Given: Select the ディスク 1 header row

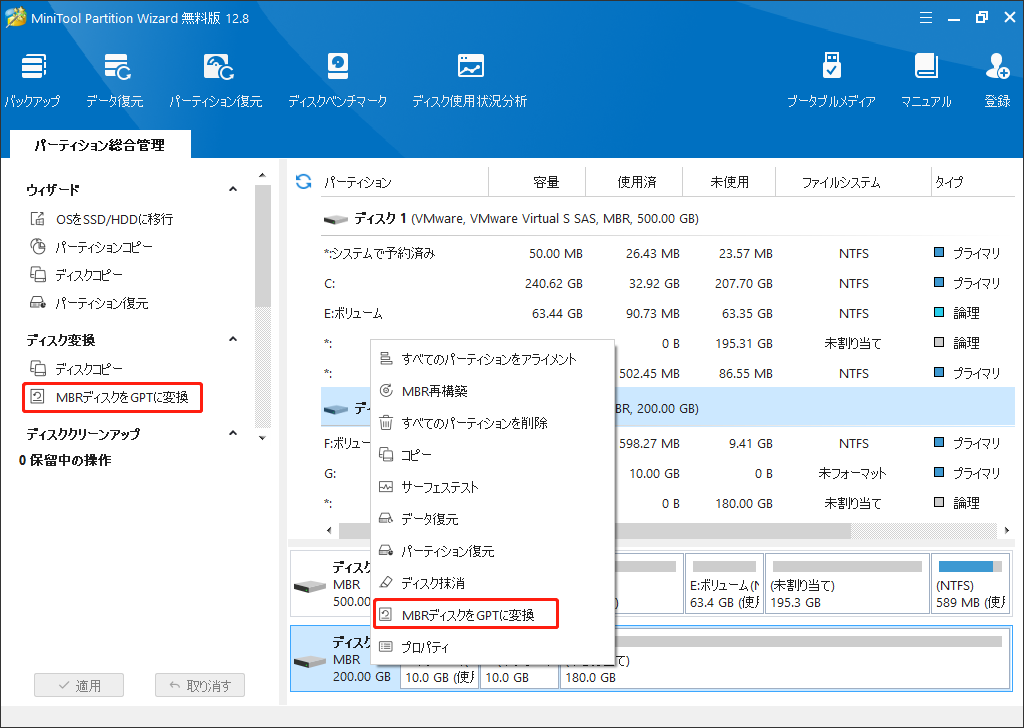Looking at the screenshot, I should click(x=667, y=219).
